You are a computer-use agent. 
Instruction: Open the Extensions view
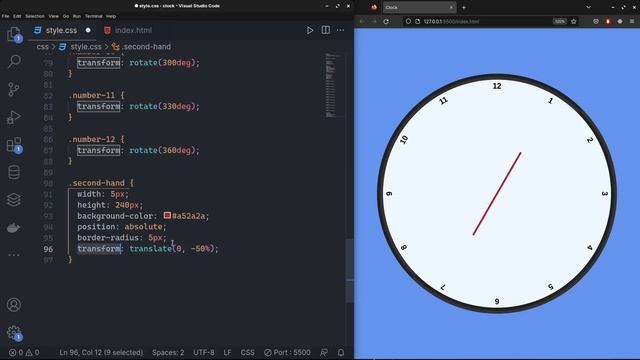14,145
